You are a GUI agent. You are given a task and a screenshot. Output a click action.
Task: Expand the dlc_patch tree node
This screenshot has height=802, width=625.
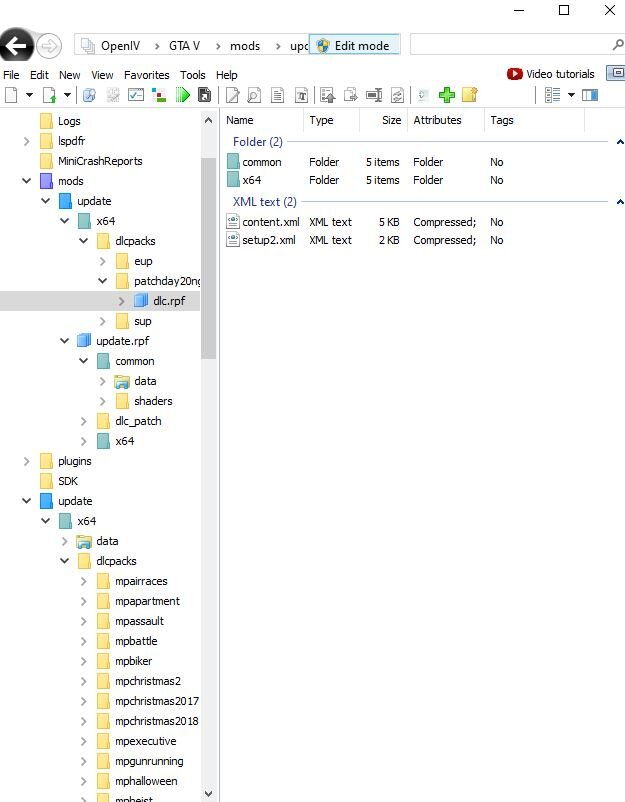pos(84,421)
